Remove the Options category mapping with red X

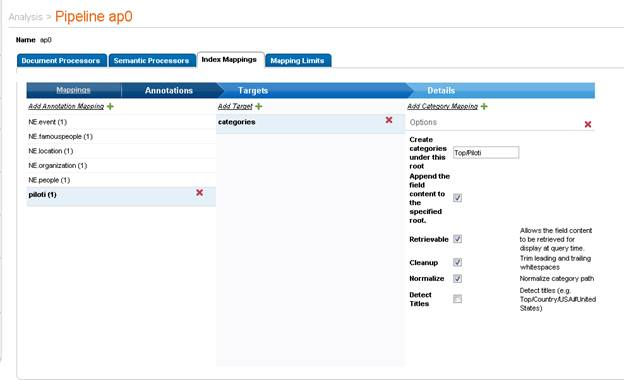[587, 124]
